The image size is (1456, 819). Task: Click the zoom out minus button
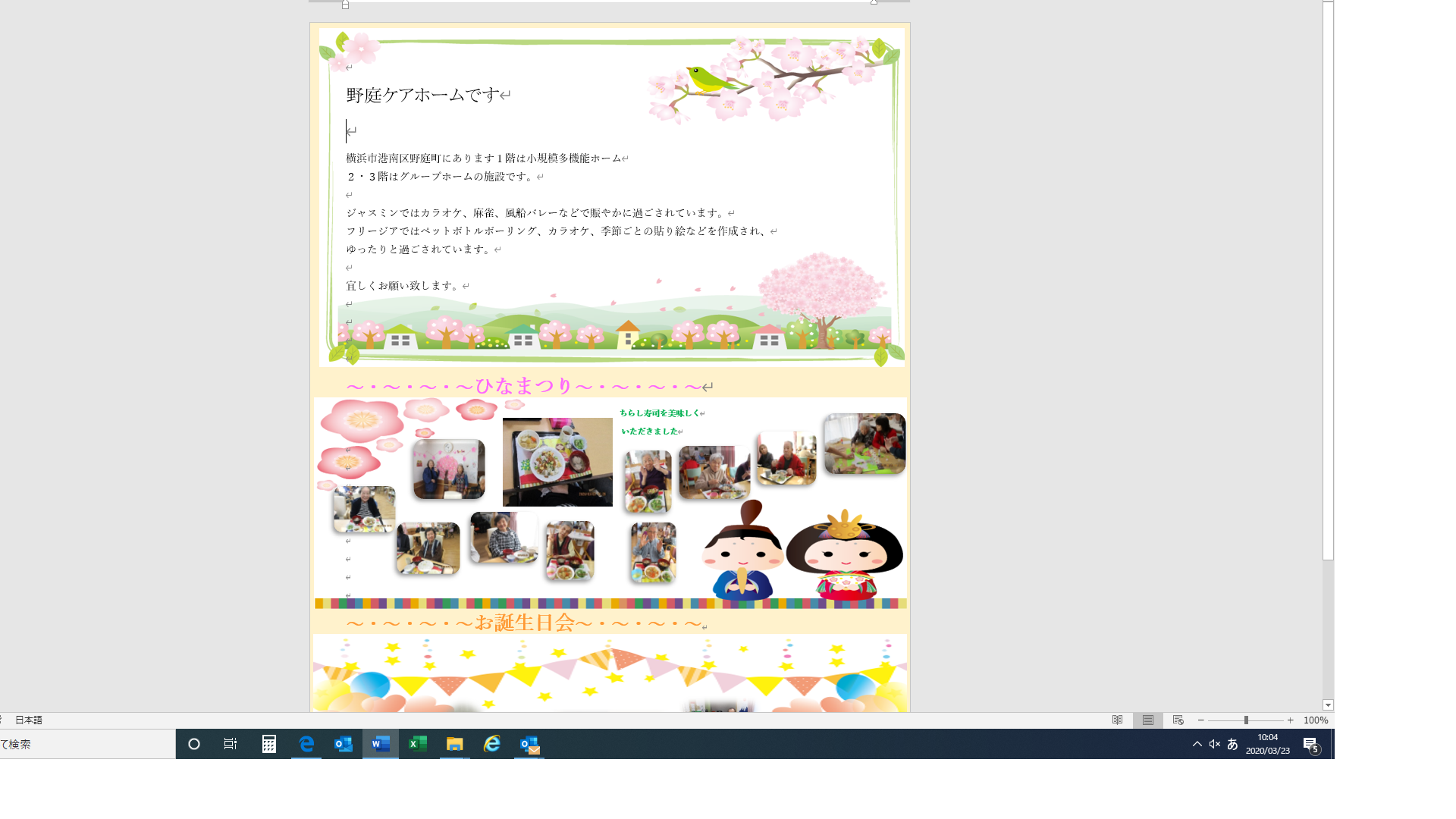1201,720
